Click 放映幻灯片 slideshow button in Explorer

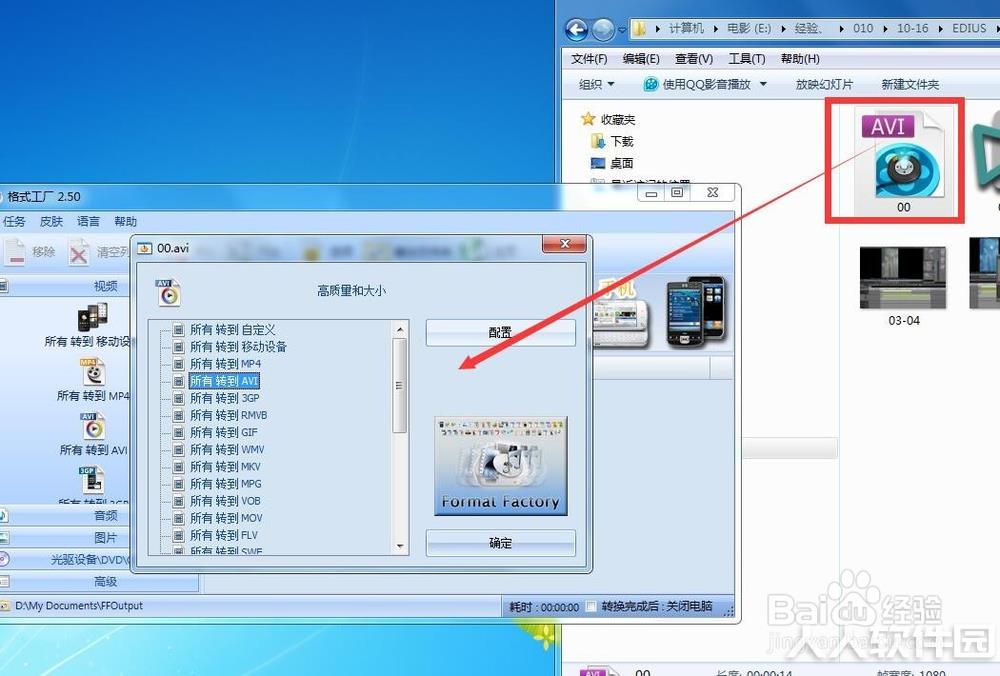pos(824,84)
